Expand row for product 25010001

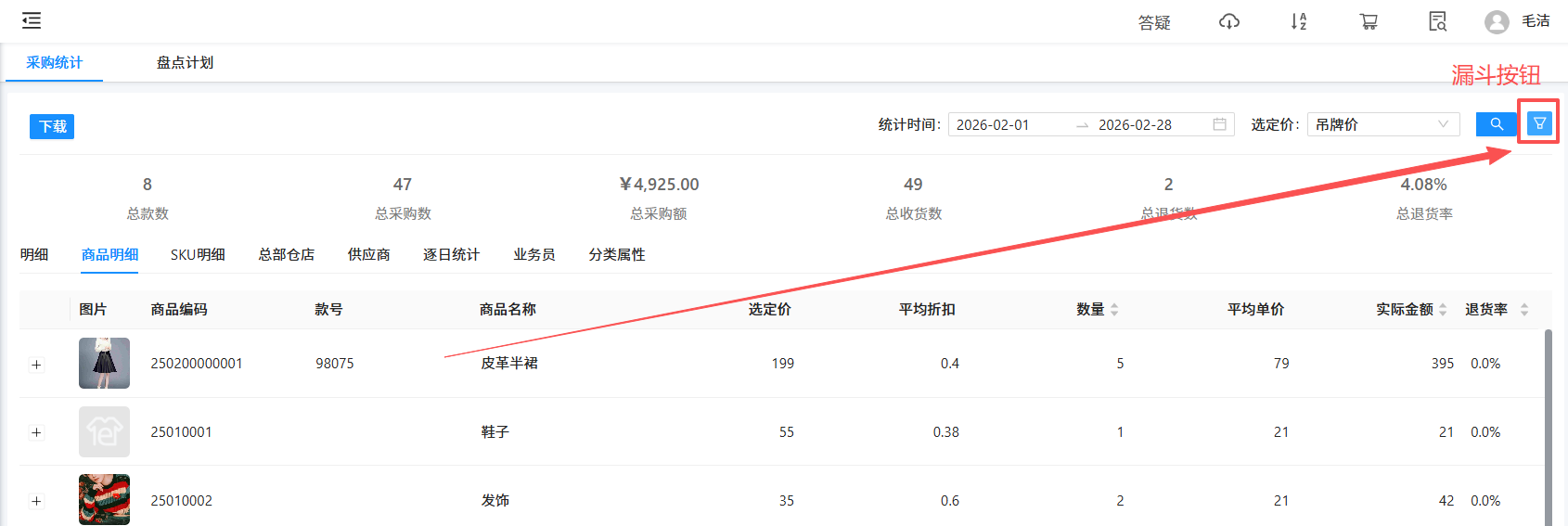click(37, 432)
